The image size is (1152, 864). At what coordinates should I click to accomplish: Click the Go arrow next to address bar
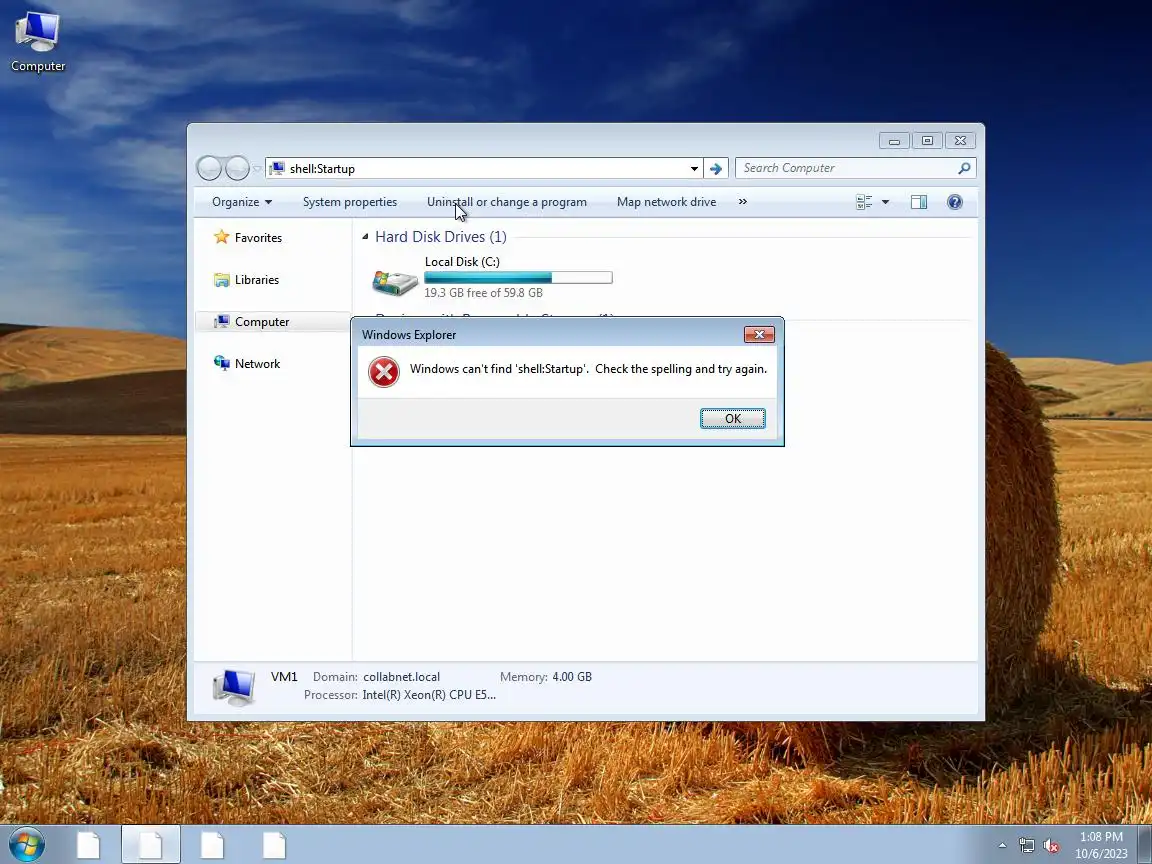[x=716, y=168]
